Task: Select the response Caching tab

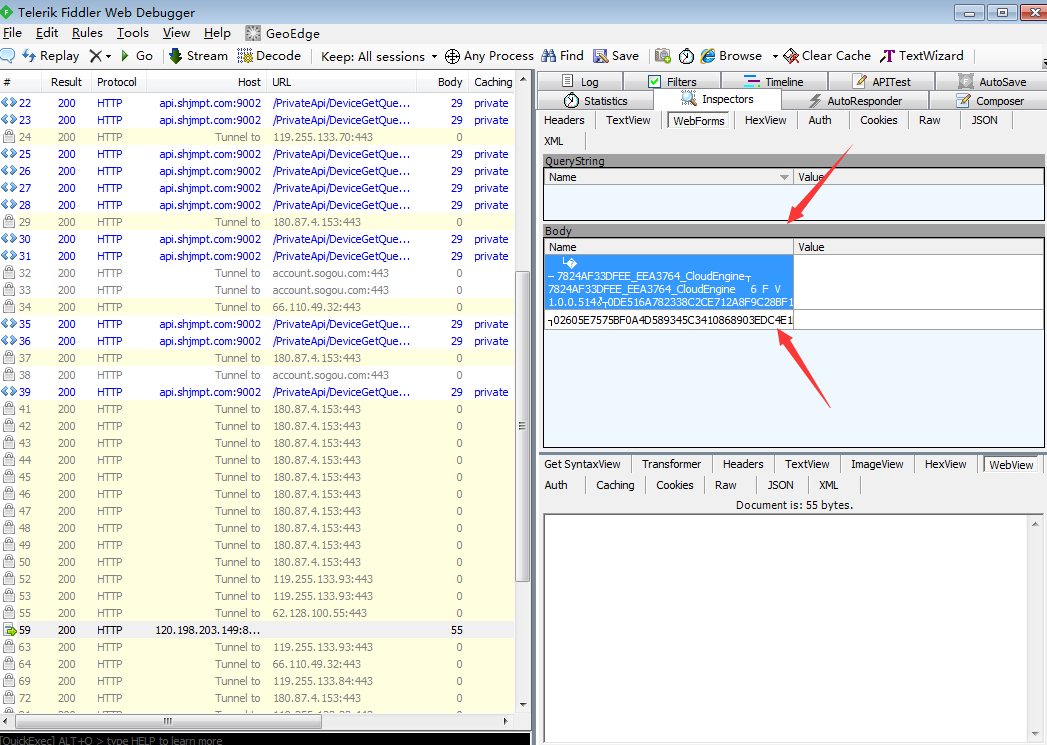Action: [x=615, y=485]
